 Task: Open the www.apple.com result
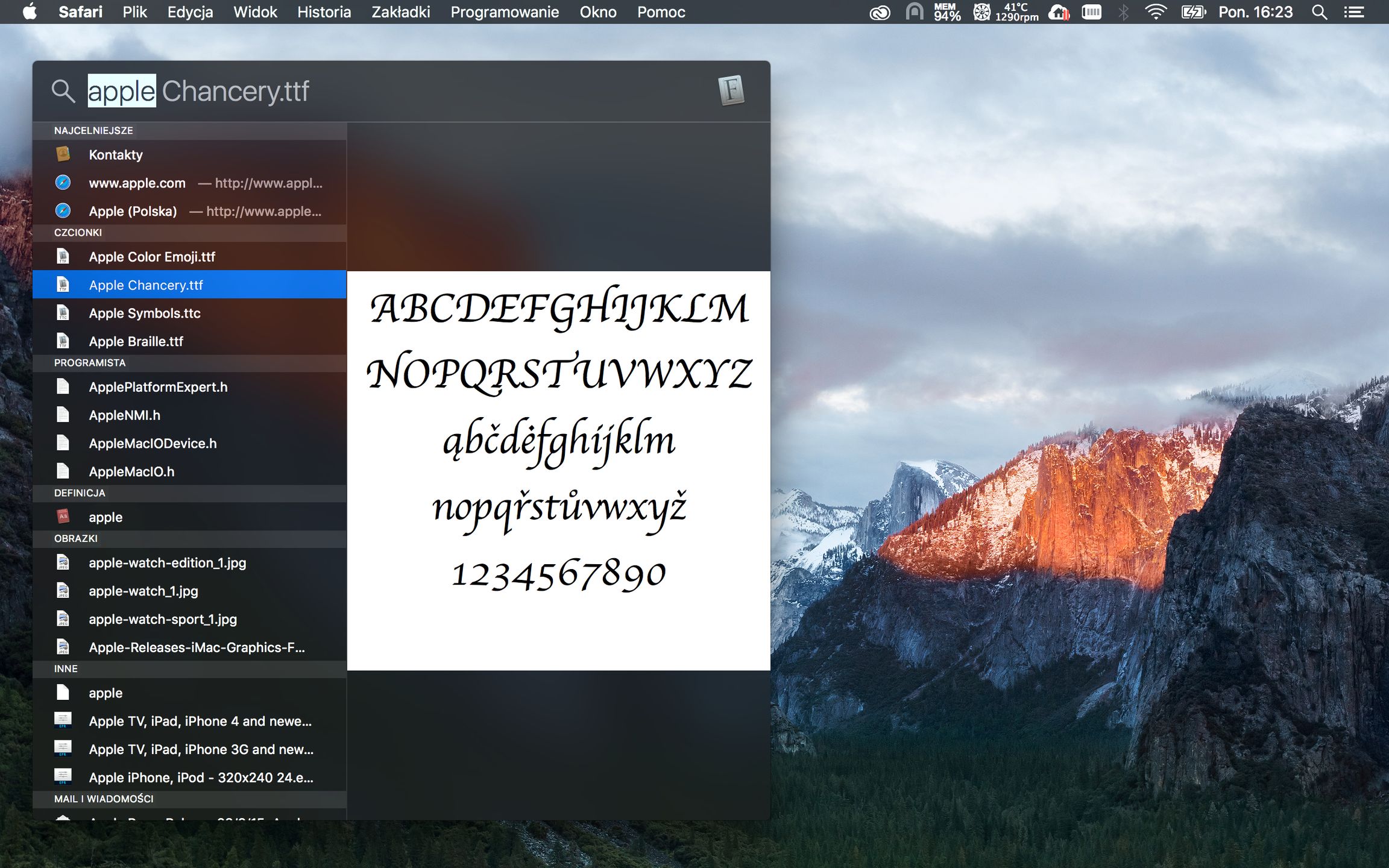[x=137, y=183]
